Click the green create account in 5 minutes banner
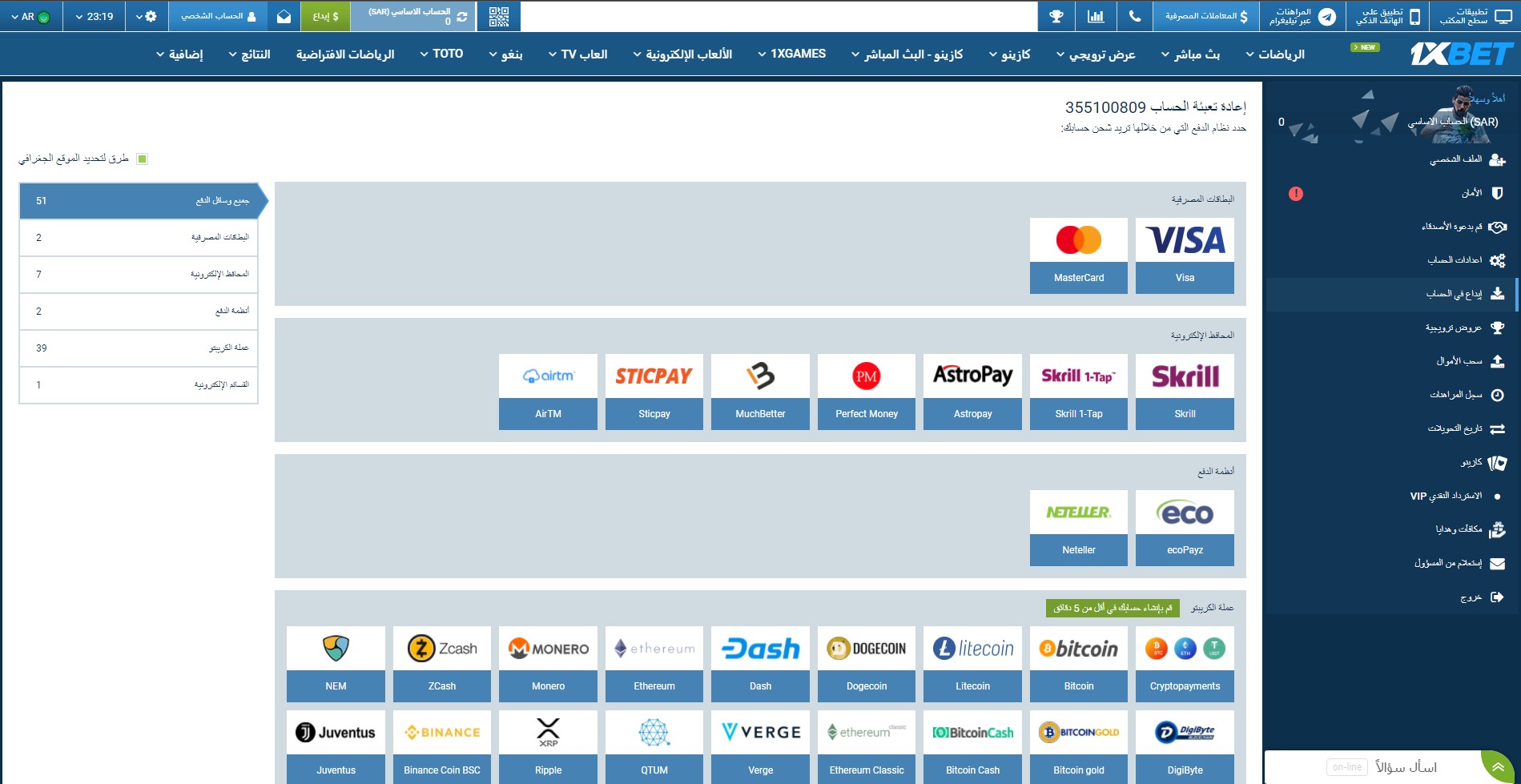The image size is (1521, 784). [x=1113, y=609]
